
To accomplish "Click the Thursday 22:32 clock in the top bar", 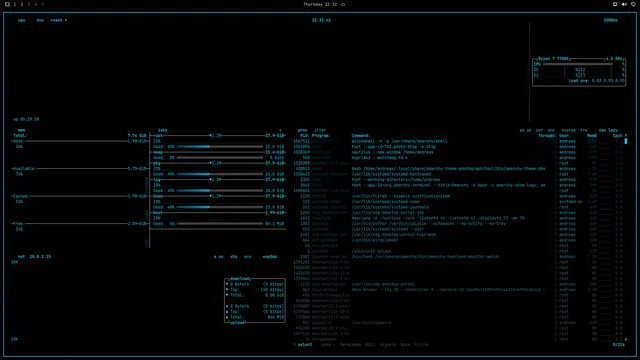I will pyautogui.click(x=320, y=4).
